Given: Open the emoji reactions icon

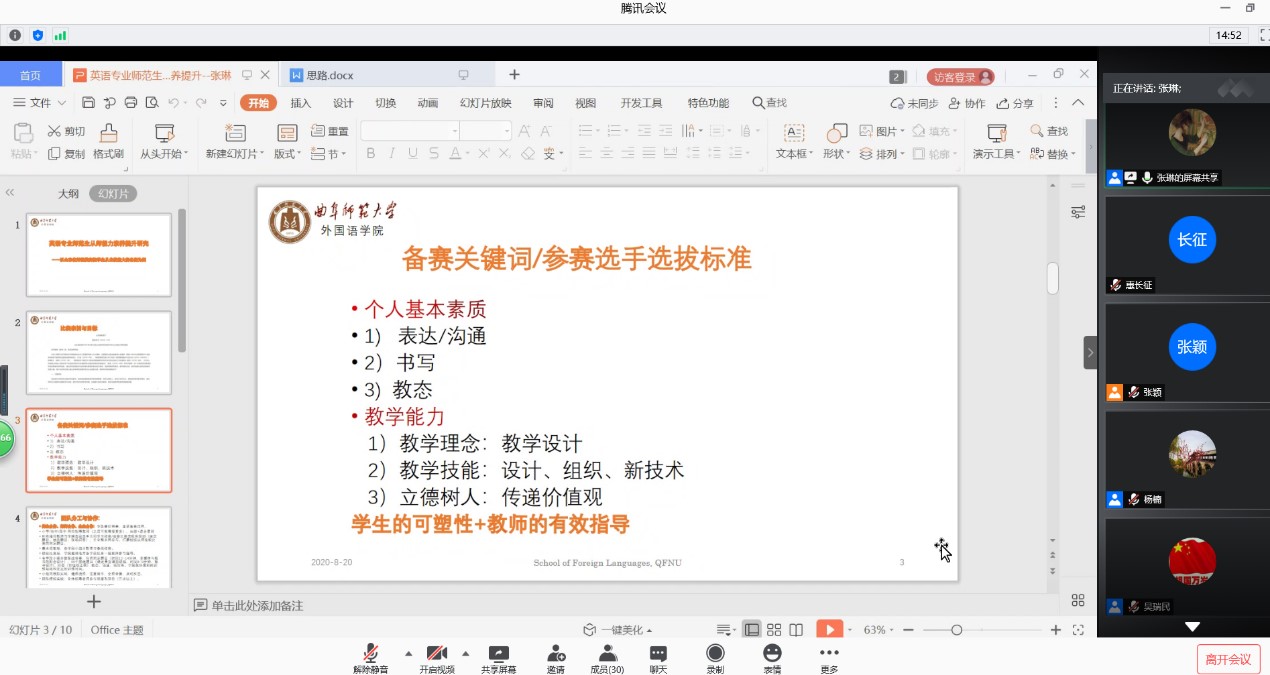Looking at the screenshot, I should (x=772, y=654).
